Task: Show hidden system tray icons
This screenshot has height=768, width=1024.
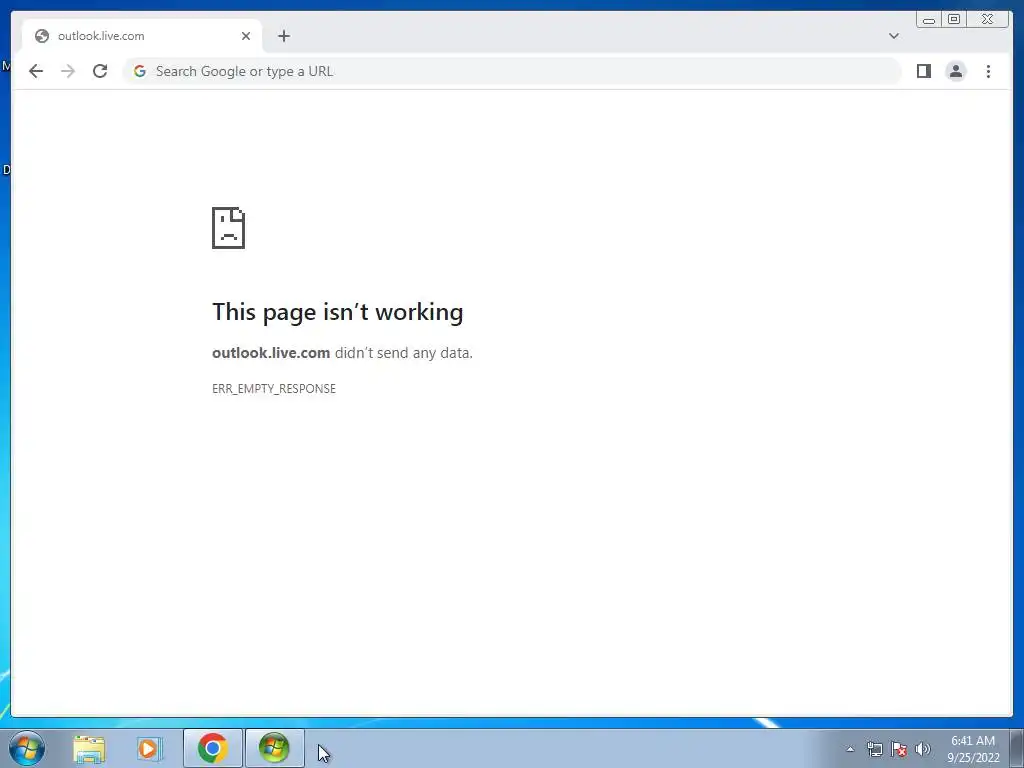Action: [850, 749]
